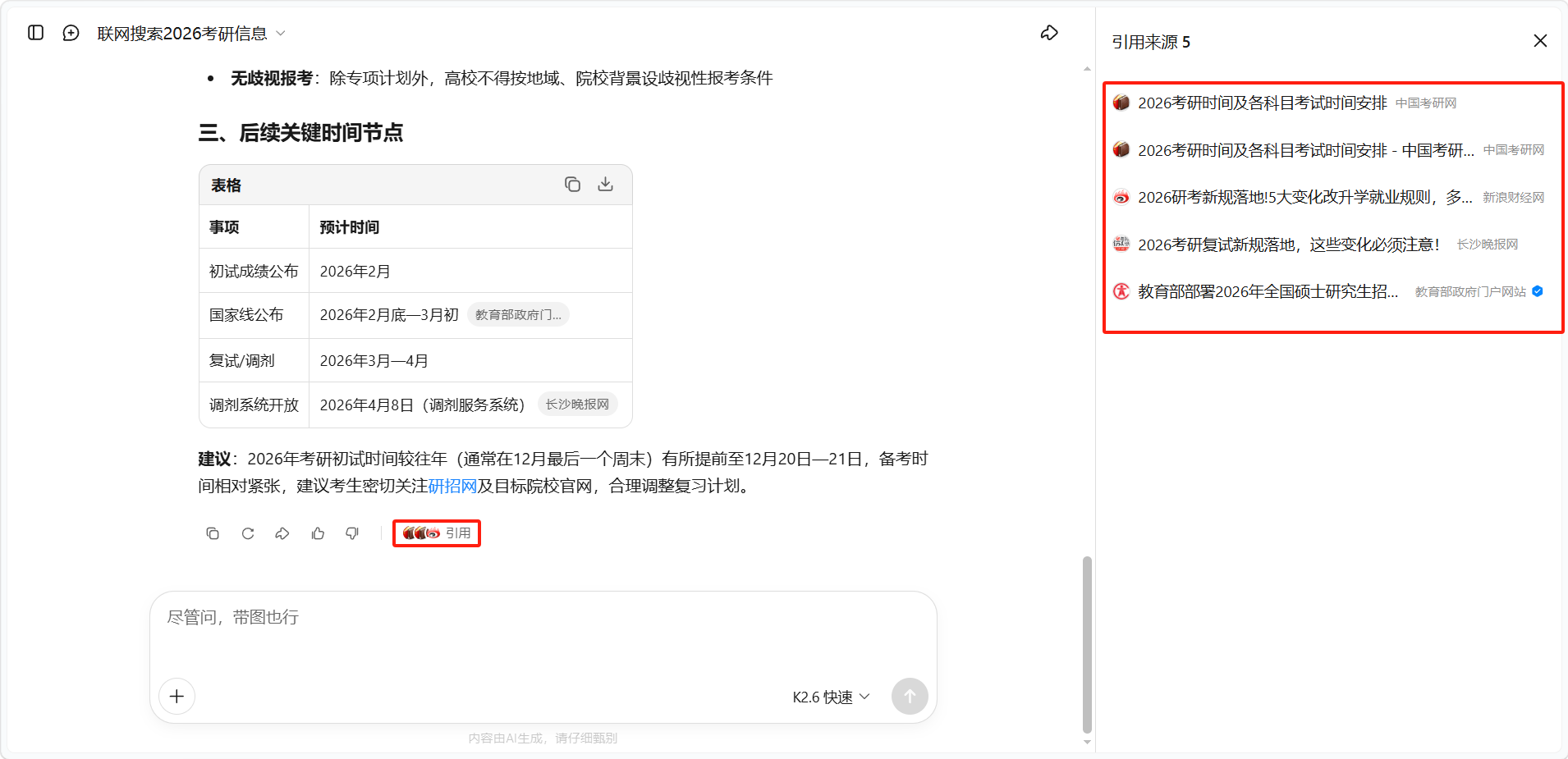
Task: Copy the table using its copy icon
Action: point(572,185)
